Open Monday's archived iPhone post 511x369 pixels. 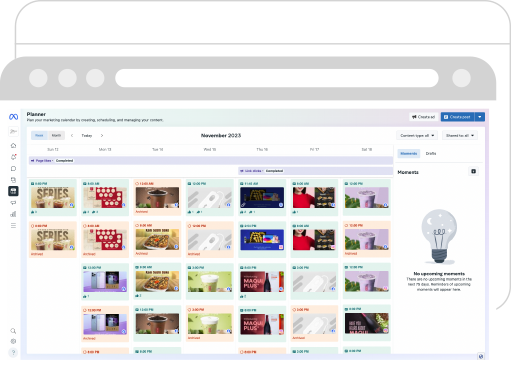(105, 324)
